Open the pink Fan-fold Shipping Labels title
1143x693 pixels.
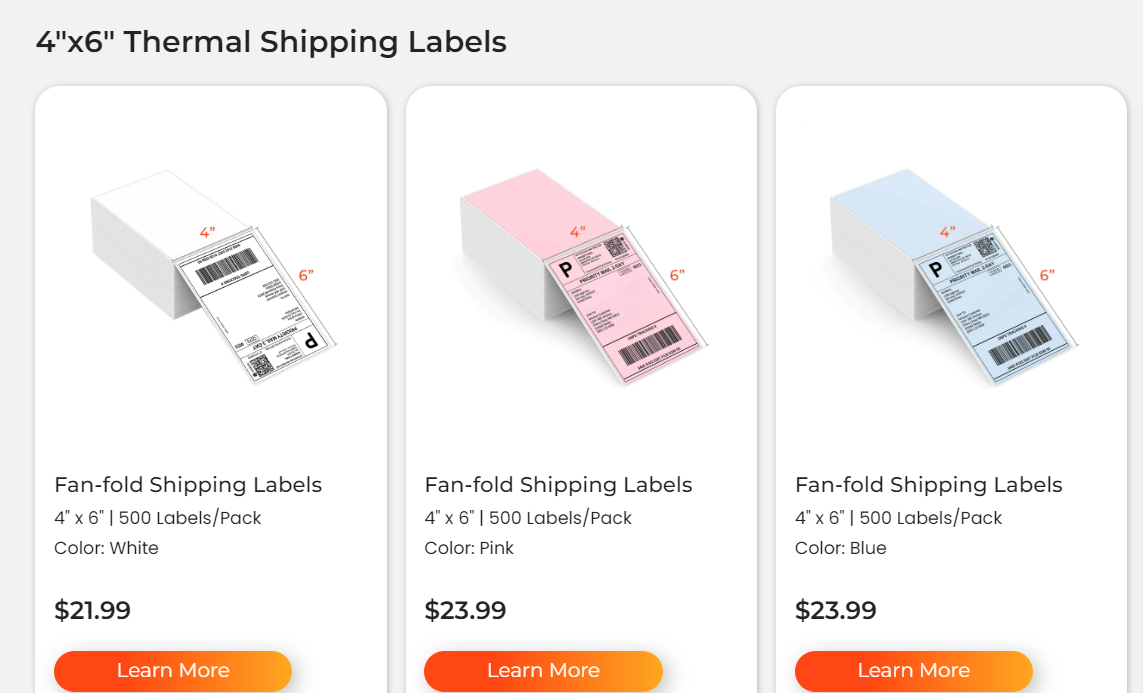pyautogui.click(x=558, y=485)
